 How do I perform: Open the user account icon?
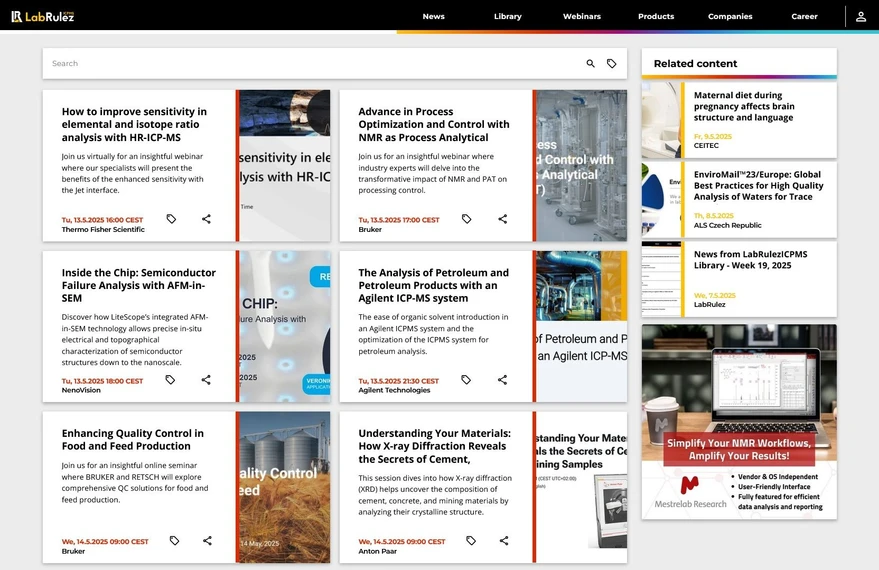pos(861,16)
